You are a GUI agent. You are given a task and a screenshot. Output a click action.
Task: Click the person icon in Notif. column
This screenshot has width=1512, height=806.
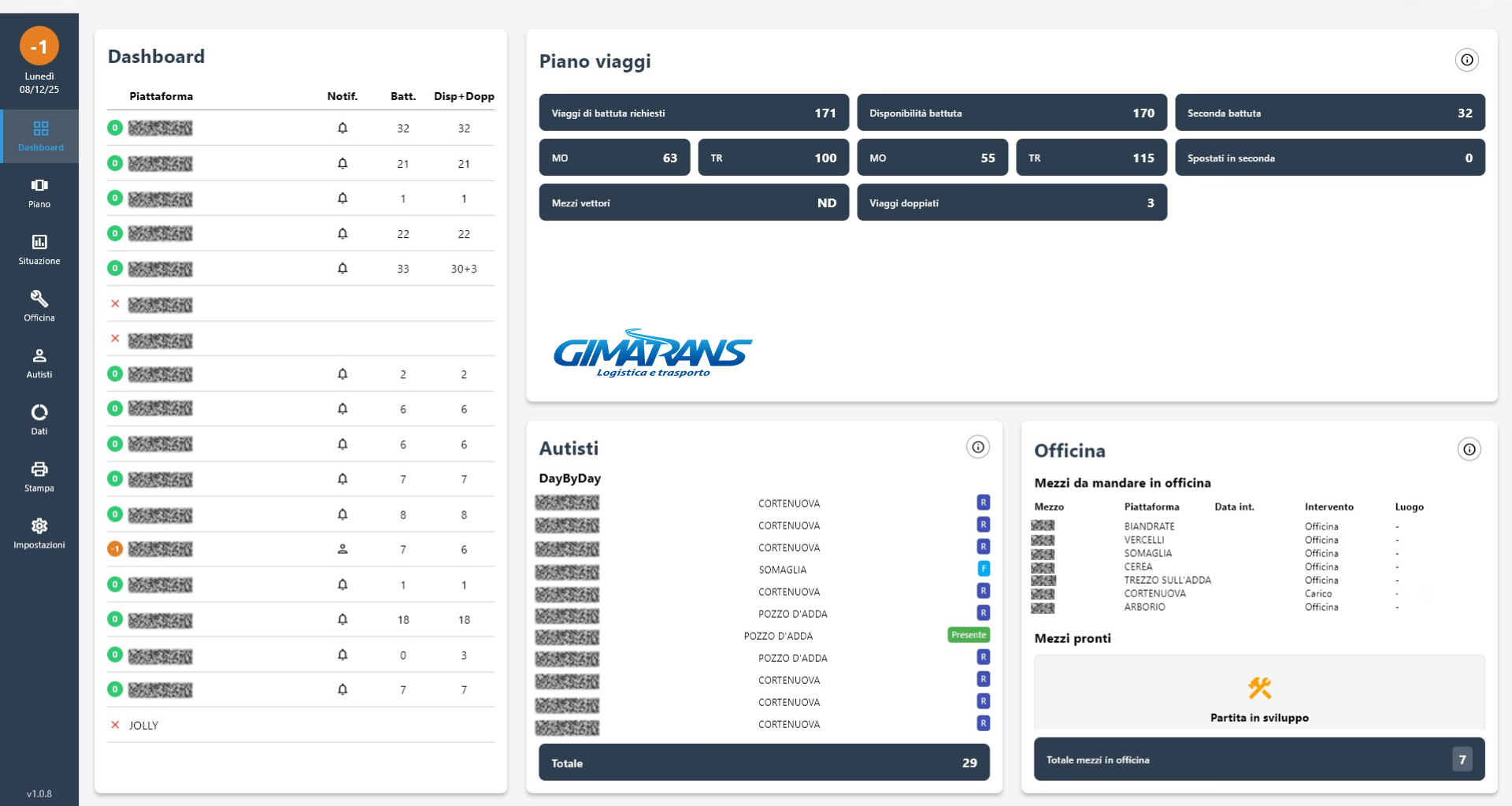[x=343, y=549]
